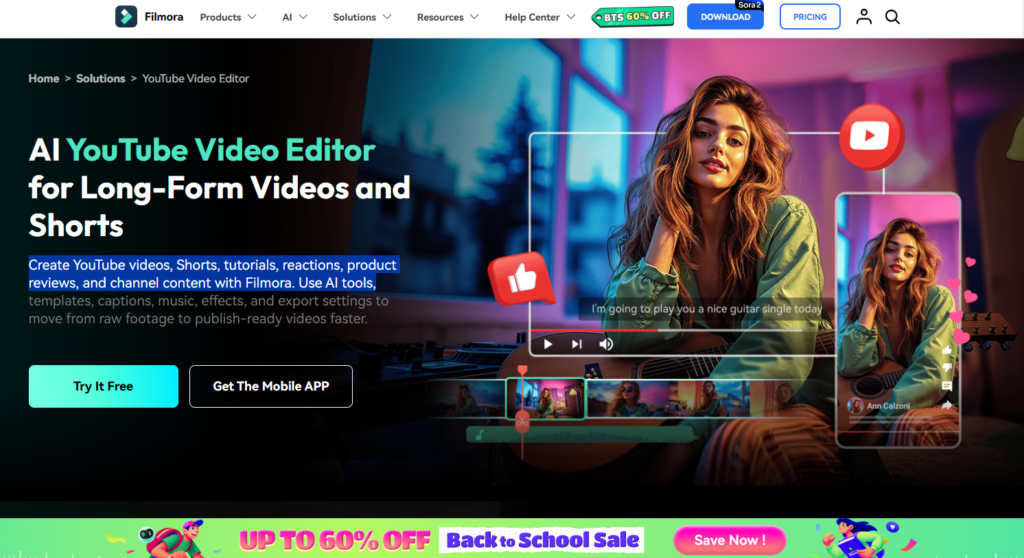Click the Filmora brand name

[164, 17]
